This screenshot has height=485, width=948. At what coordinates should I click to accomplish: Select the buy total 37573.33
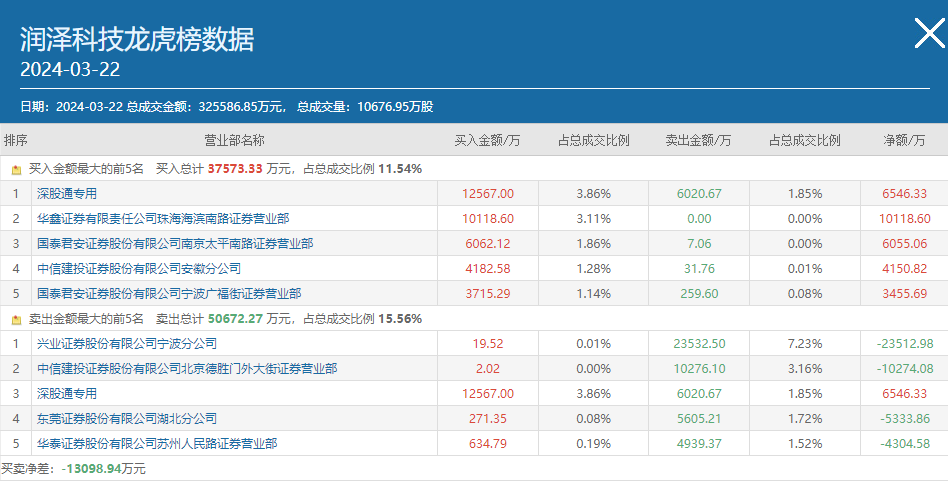click(235, 169)
